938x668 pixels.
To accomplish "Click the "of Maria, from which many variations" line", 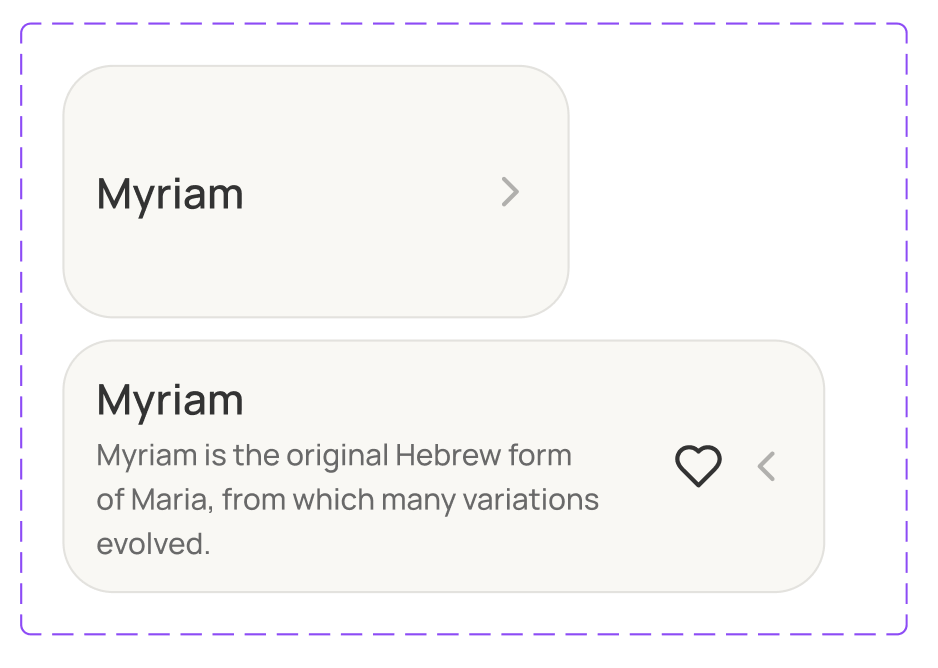I will pos(347,499).
